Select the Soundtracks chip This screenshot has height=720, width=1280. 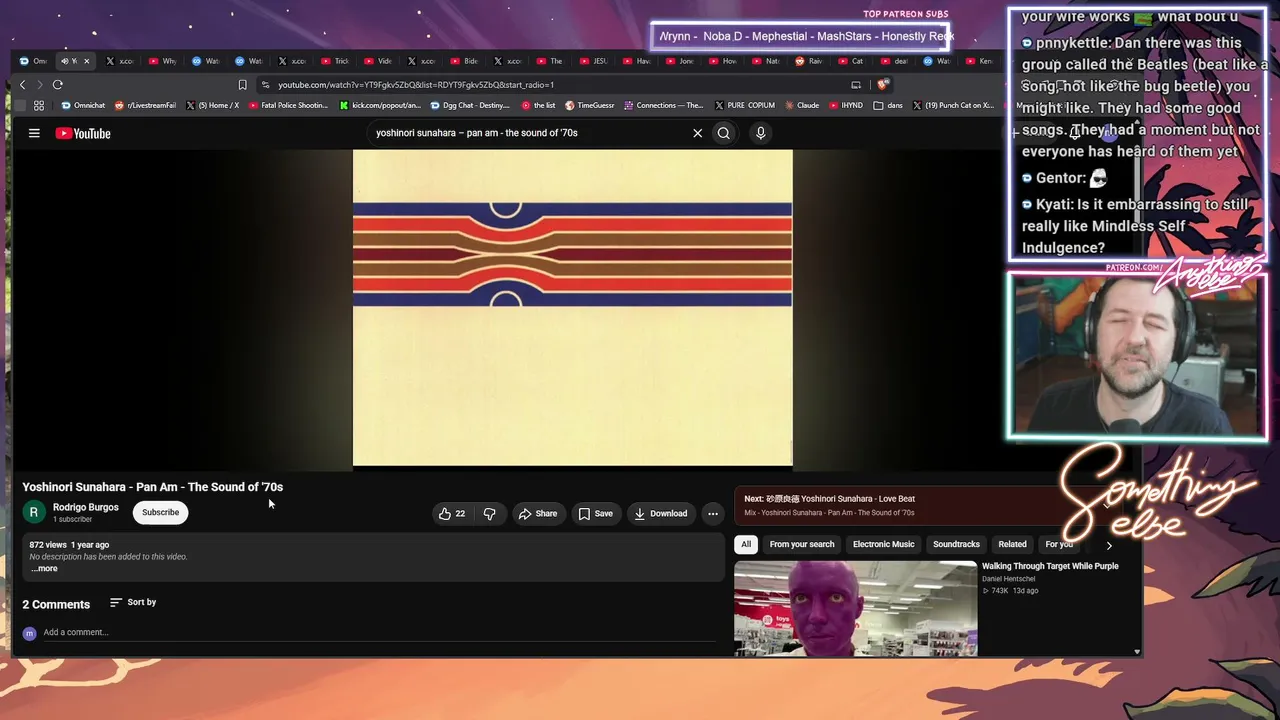956,544
